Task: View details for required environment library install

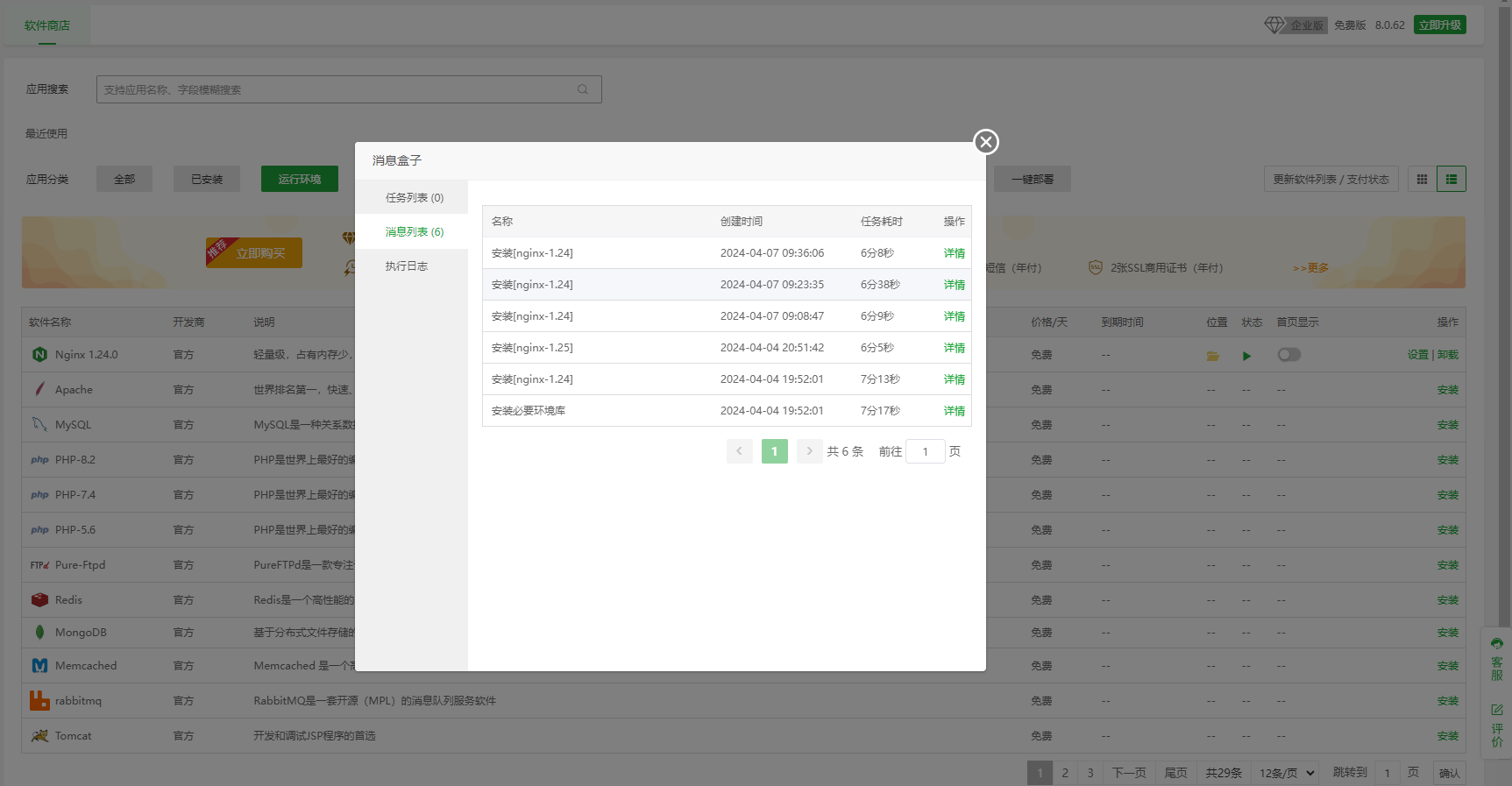Action: point(954,411)
